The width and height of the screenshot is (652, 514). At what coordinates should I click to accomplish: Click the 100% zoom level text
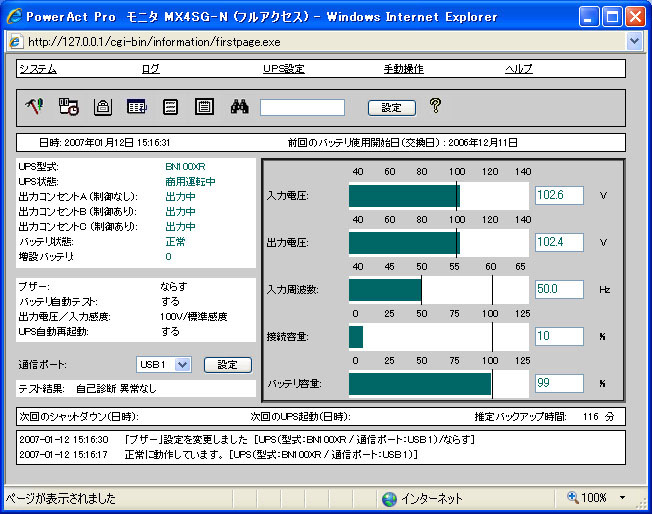coord(594,497)
